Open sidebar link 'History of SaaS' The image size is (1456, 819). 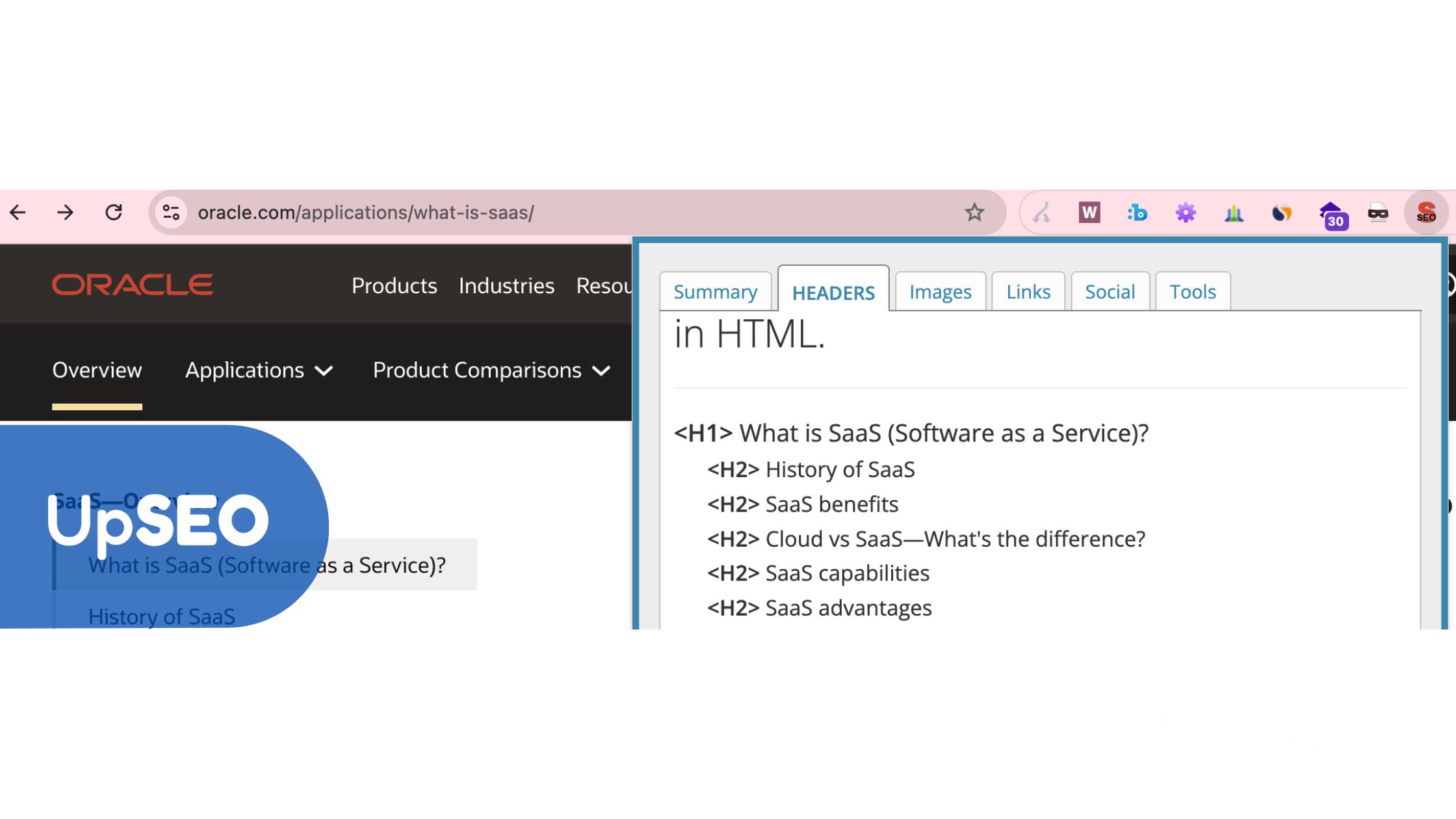162,616
